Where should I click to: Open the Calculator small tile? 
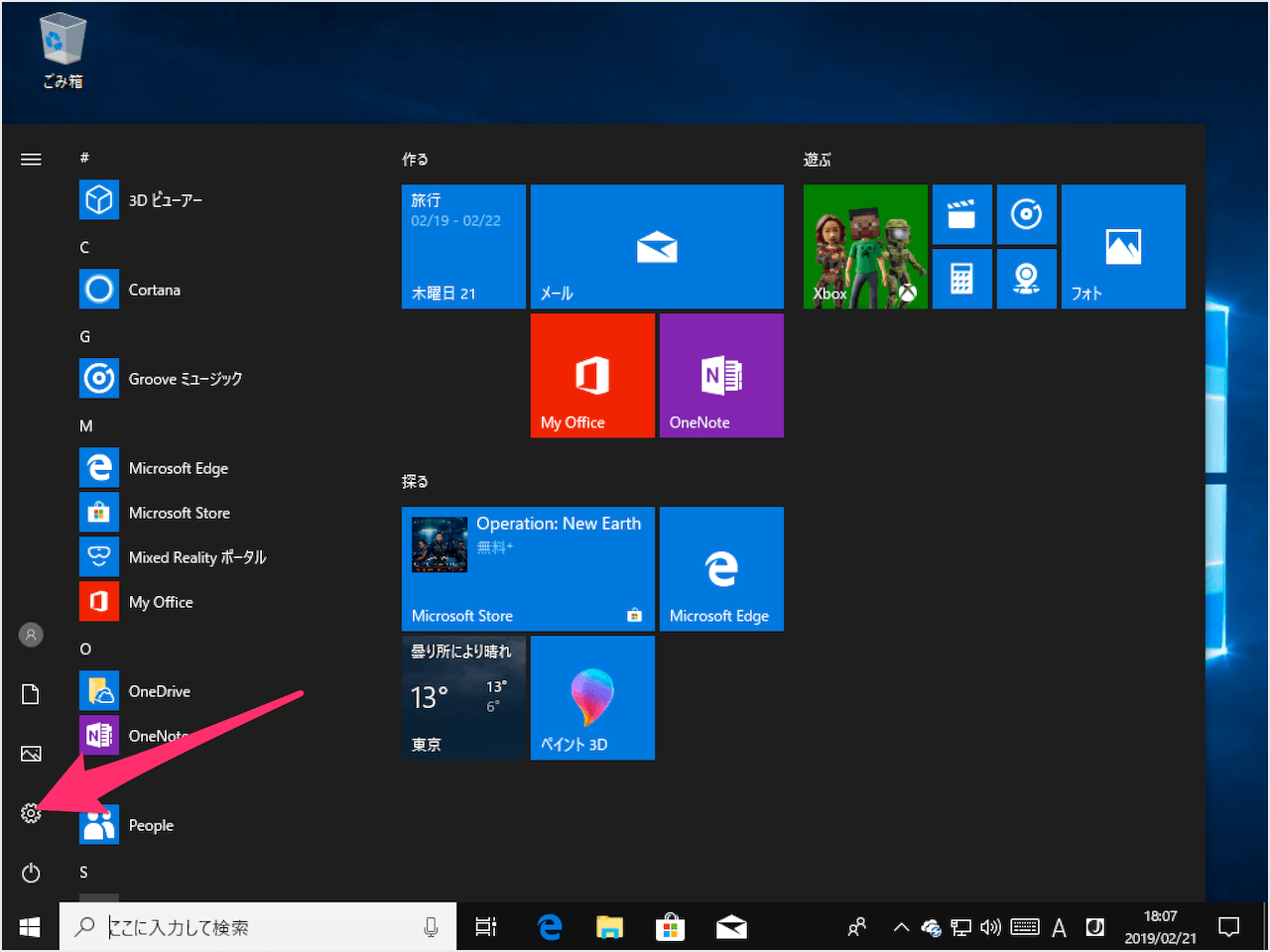click(x=962, y=279)
